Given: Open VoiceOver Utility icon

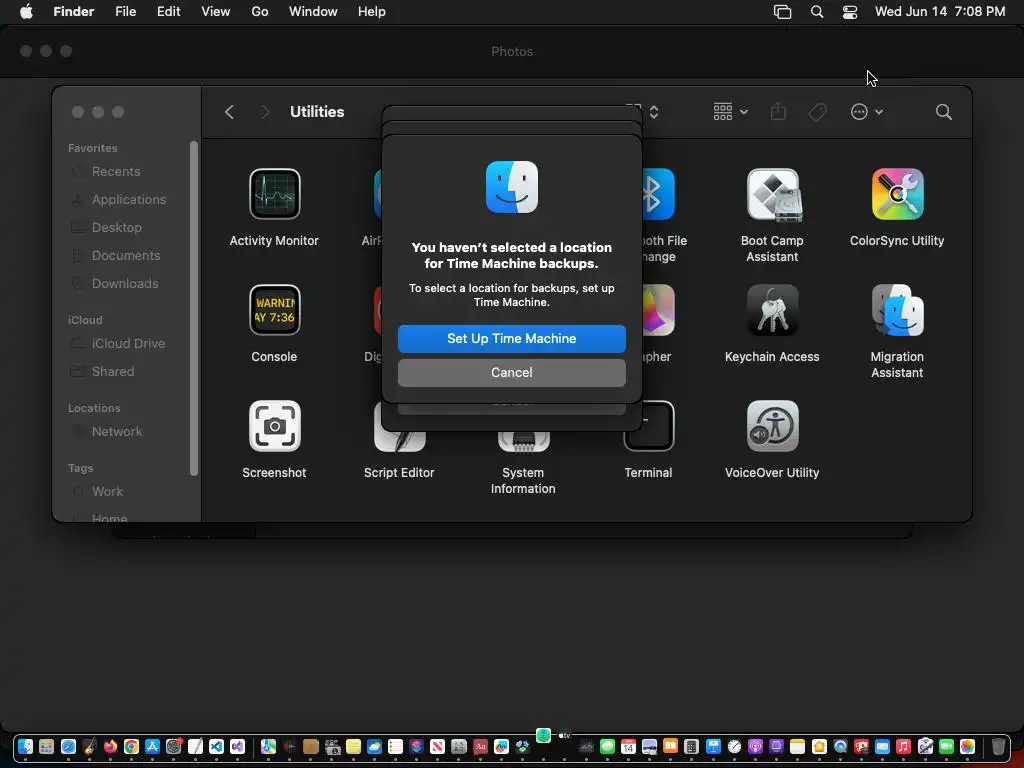Looking at the screenshot, I should [x=773, y=426].
